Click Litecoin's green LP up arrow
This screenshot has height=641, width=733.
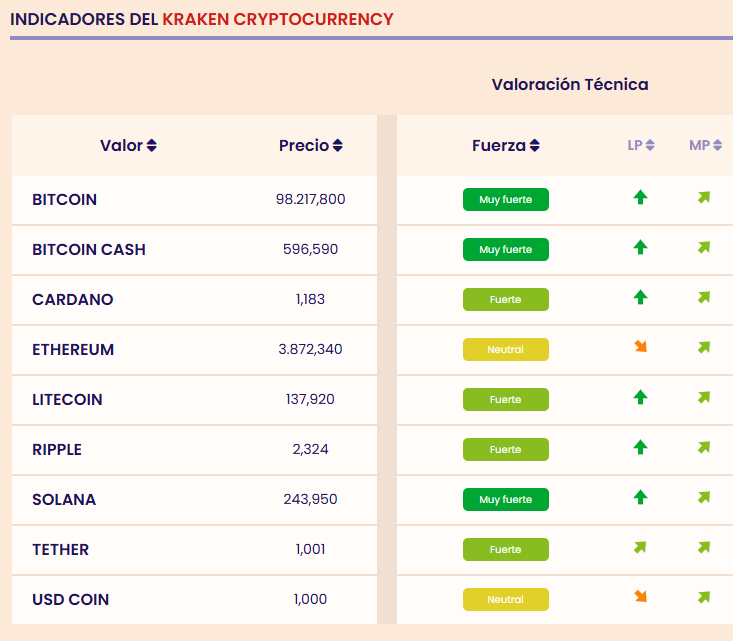click(x=640, y=397)
